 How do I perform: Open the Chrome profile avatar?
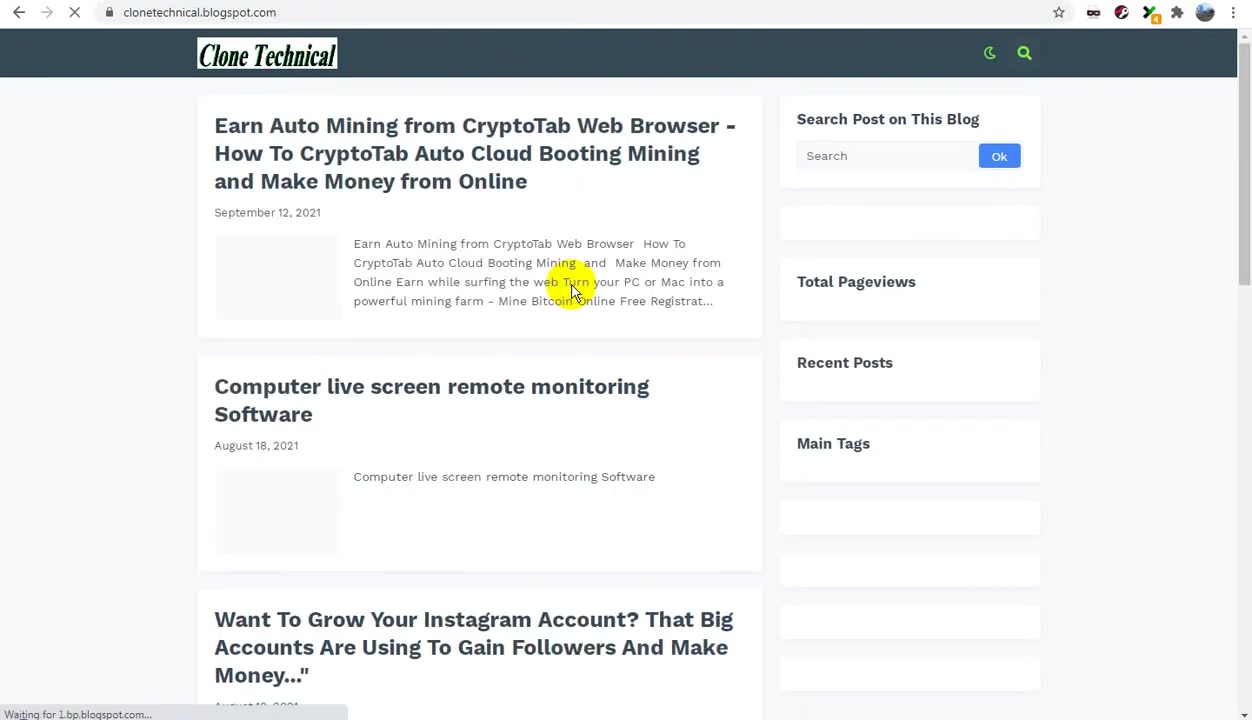[x=1205, y=12]
